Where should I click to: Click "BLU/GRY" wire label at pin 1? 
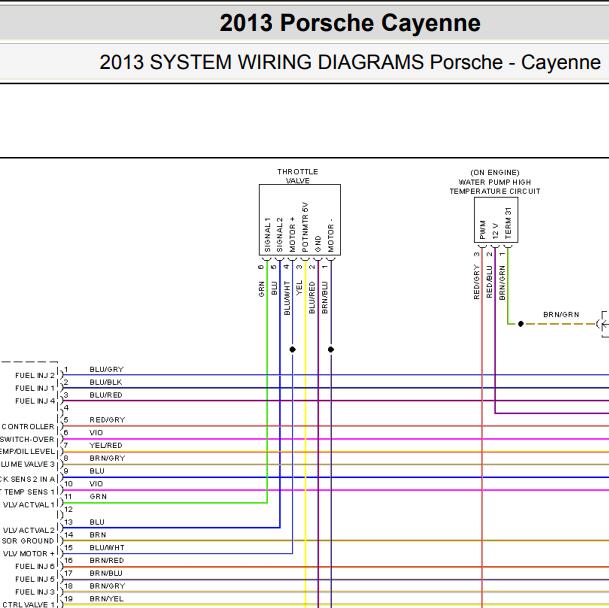click(106, 369)
